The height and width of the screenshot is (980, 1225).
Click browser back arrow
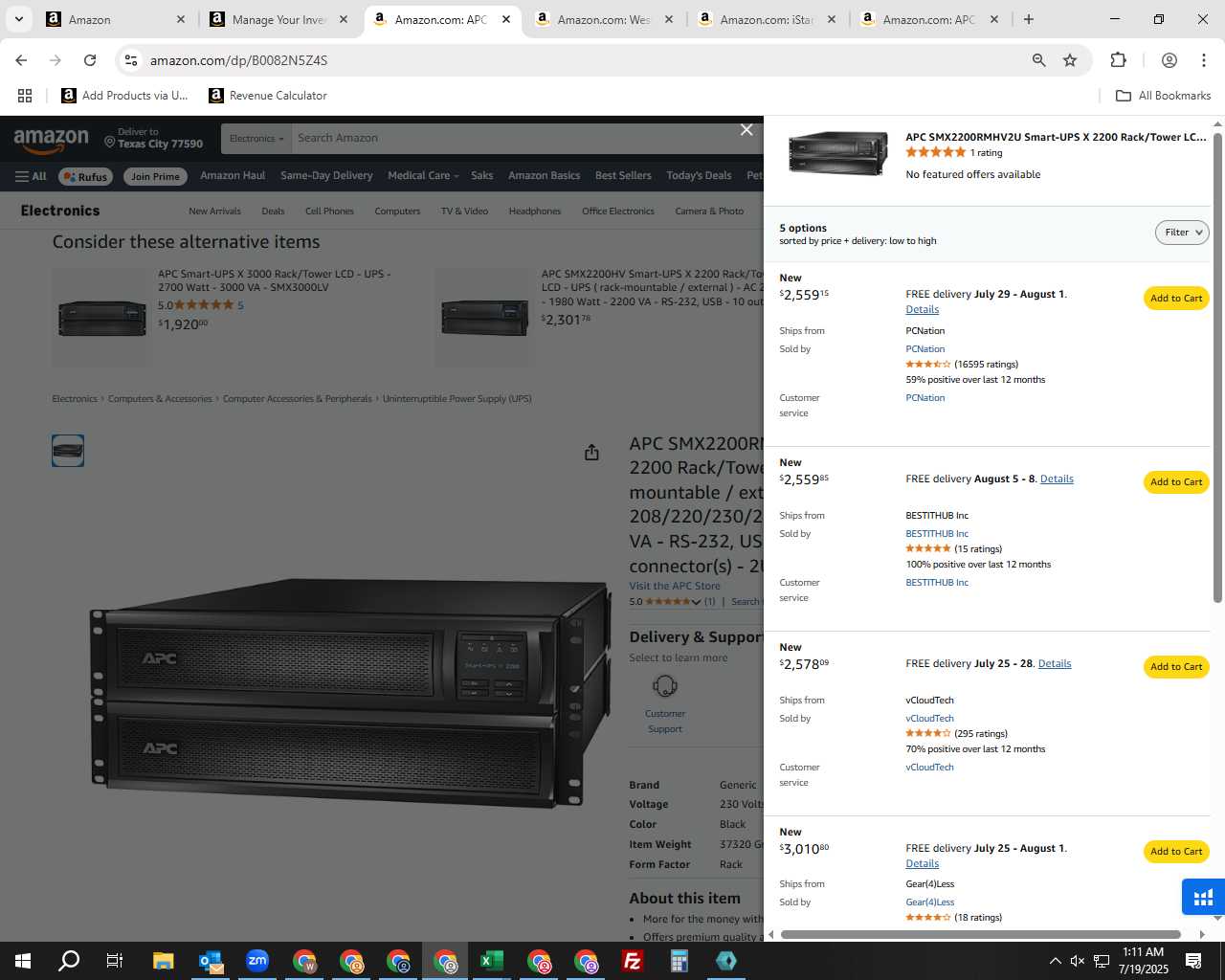(x=21, y=60)
